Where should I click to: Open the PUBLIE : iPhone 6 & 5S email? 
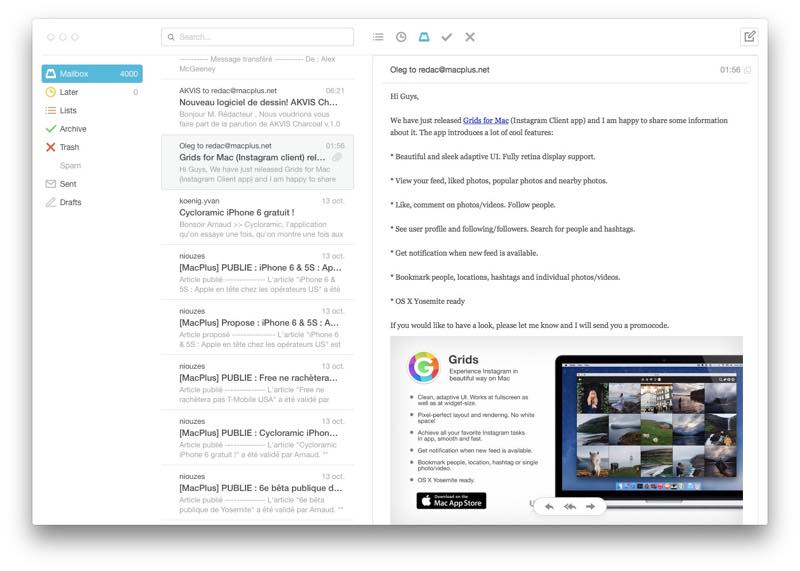[x=257, y=272]
